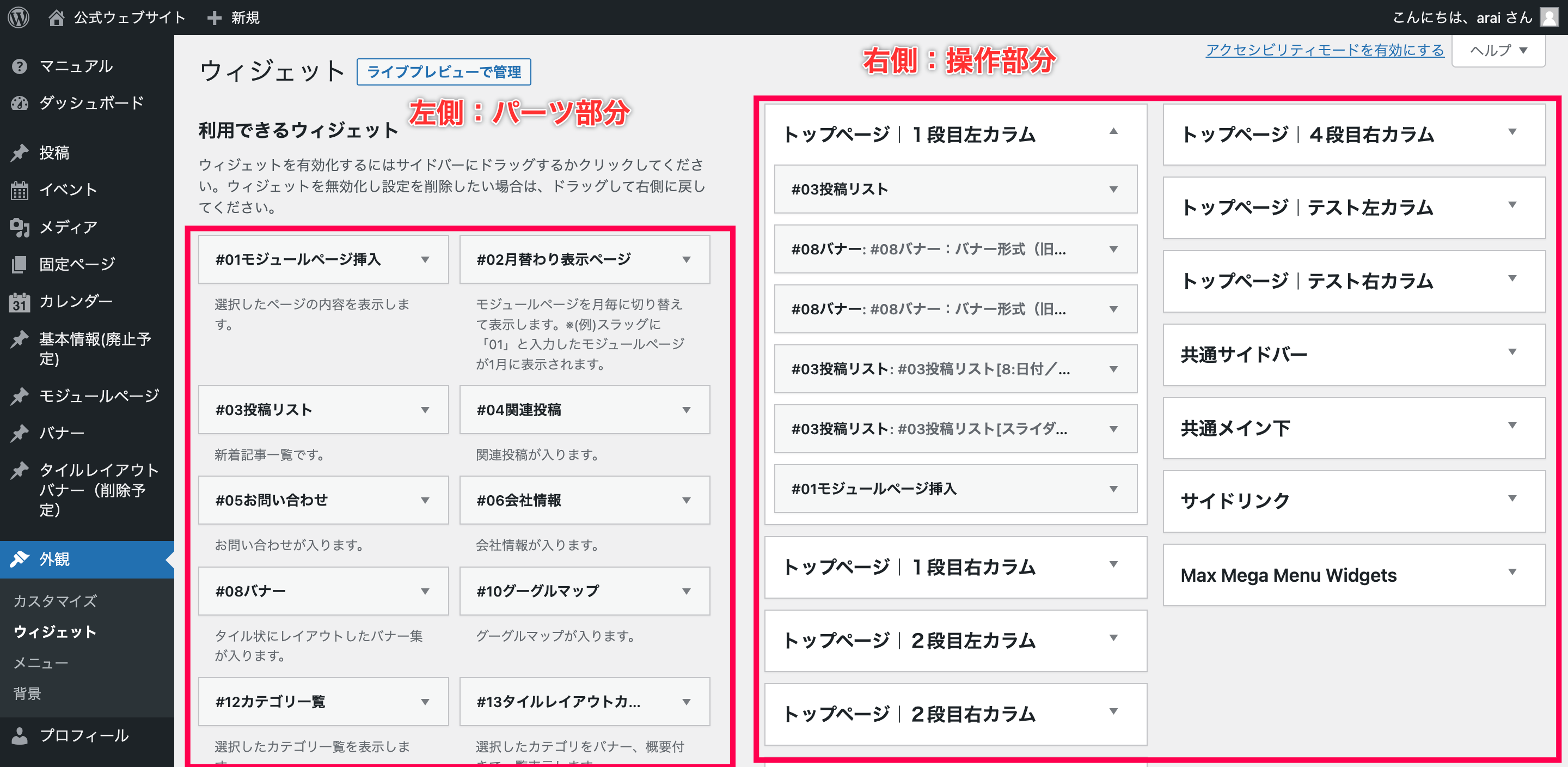
Task: Select the メニュー submenu item
Action: pos(41,663)
